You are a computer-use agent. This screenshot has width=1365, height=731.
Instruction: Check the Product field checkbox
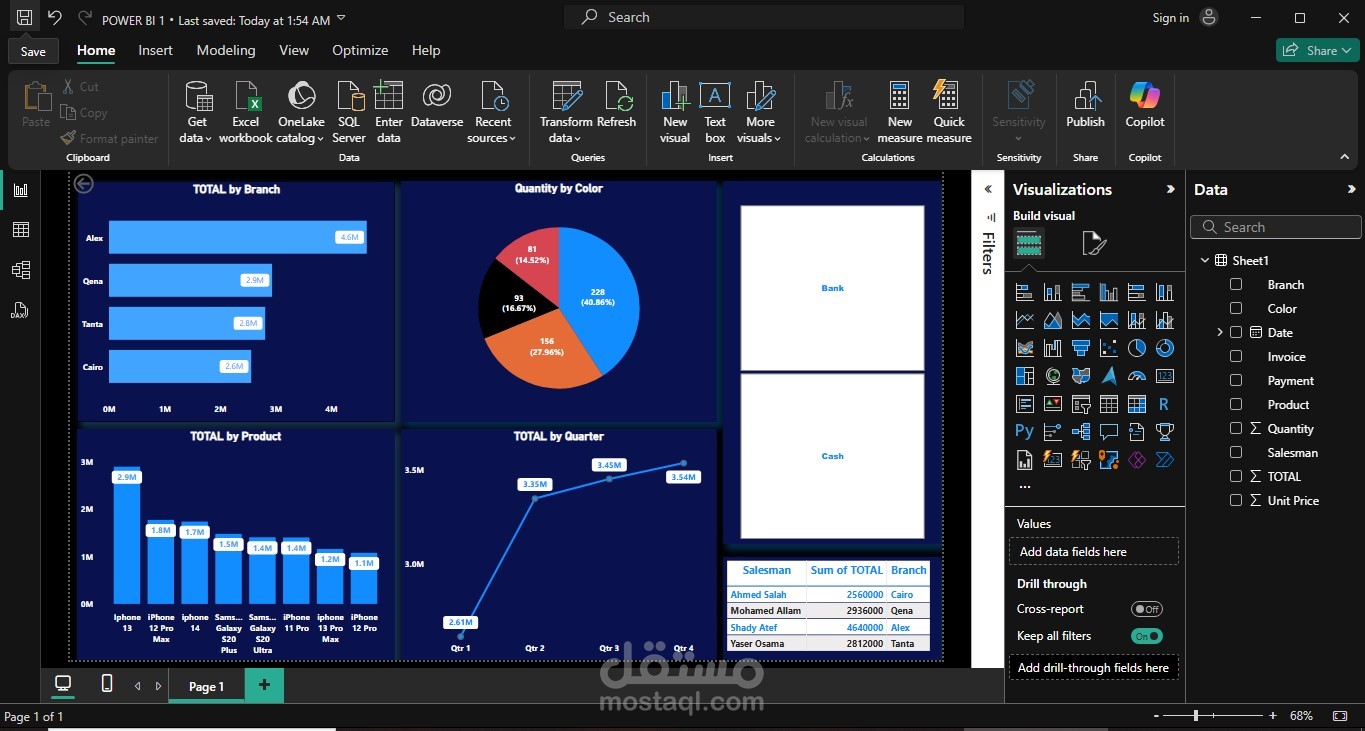click(1236, 405)
